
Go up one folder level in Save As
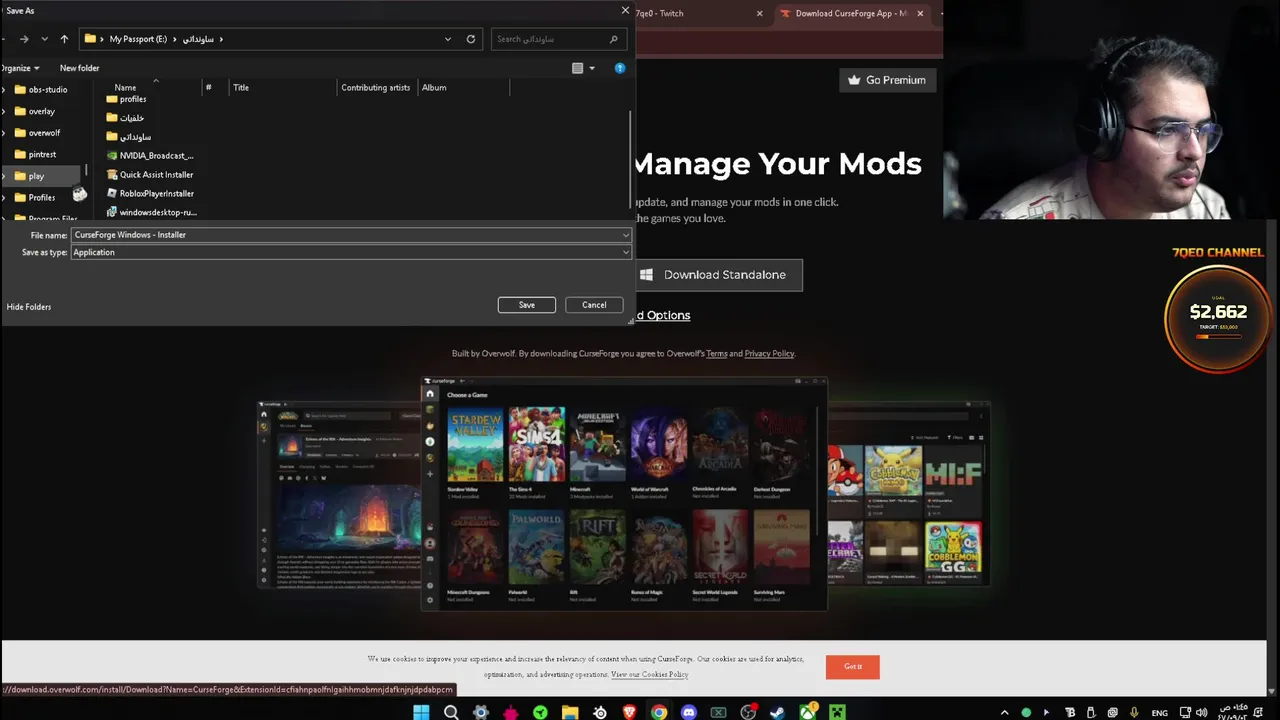pyautogui.click(x=64, y=39)
